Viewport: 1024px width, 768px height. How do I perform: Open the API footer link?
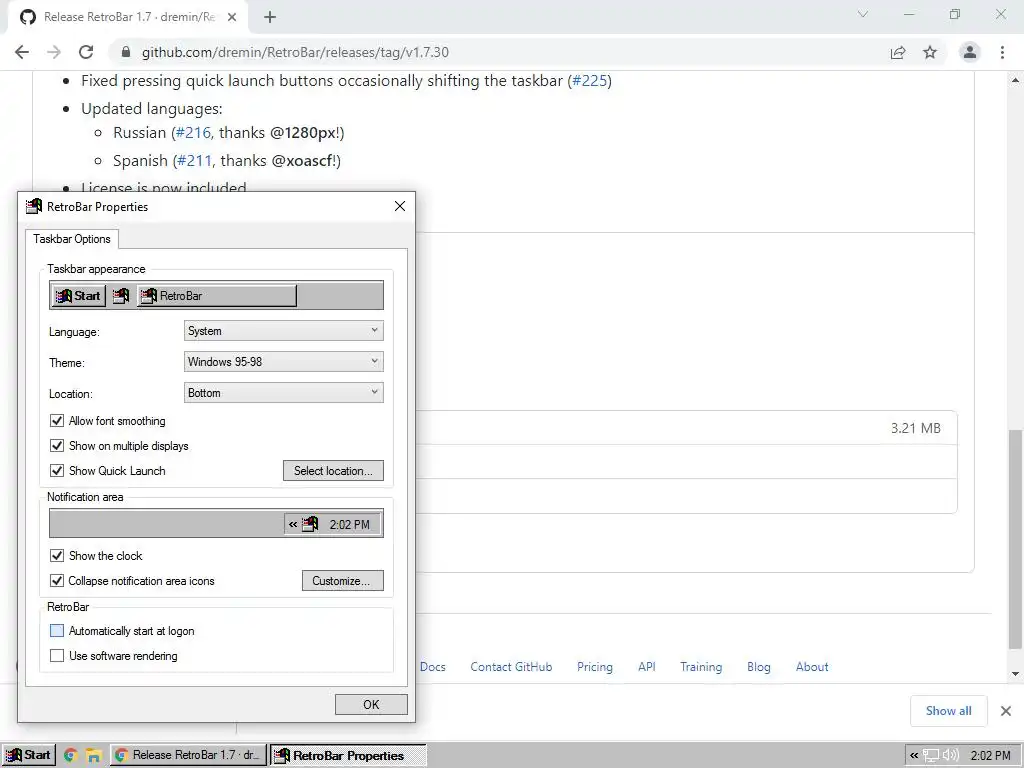pyautogui.click(x=647, y=667)
